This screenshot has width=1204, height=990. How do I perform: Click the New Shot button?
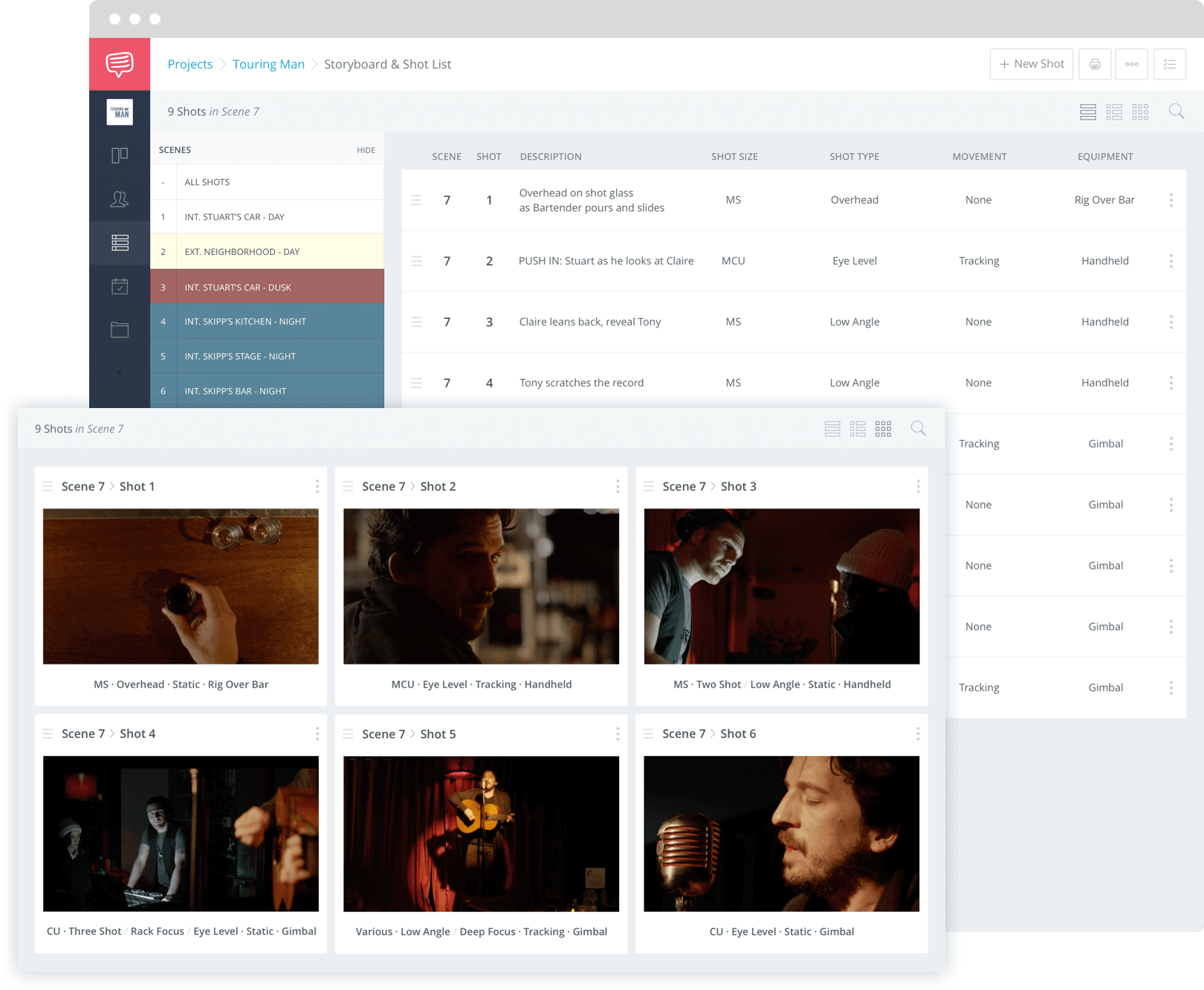pos(1031,64)
